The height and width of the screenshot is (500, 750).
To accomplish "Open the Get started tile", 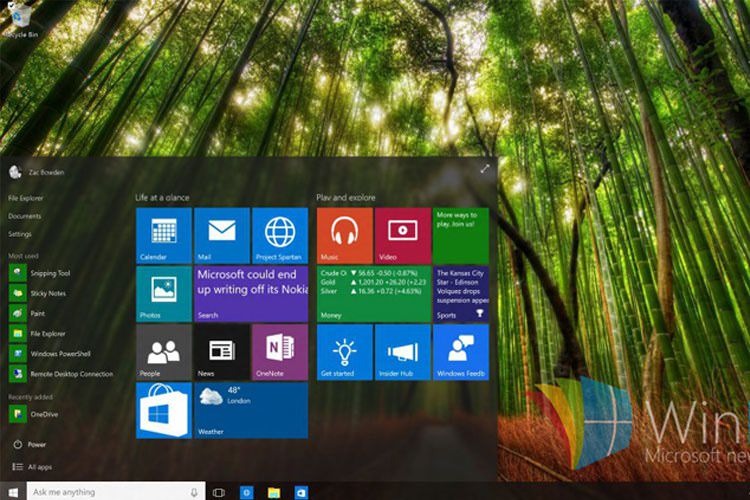I will pyautogui.click(x=345, y=352).
